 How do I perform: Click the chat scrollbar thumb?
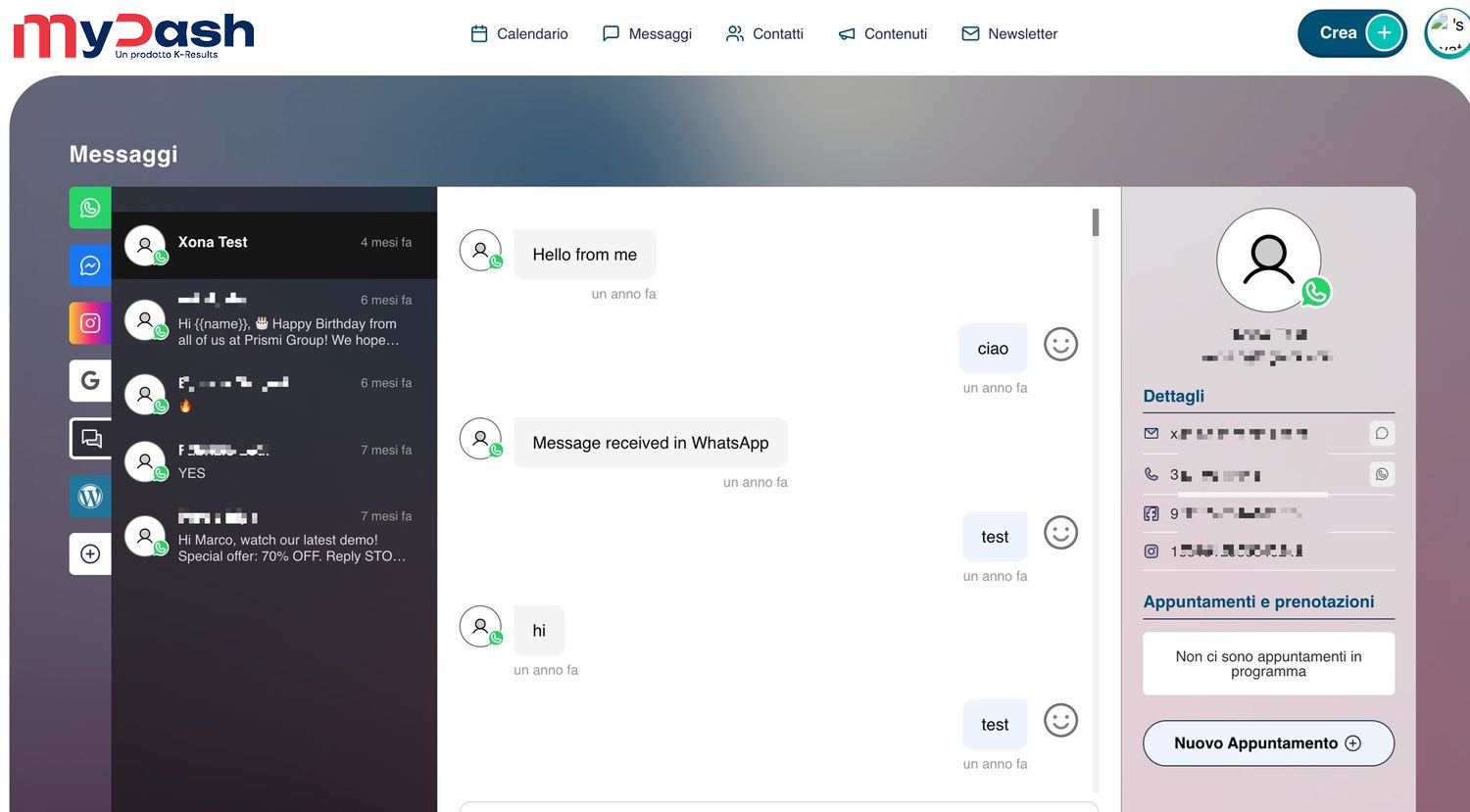pos(1096,222)
